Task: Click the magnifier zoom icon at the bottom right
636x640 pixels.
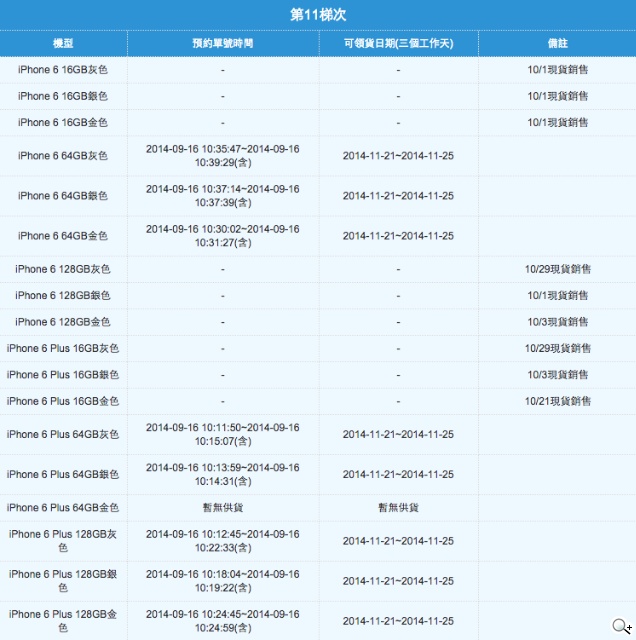Action: [x=622, y=626]
